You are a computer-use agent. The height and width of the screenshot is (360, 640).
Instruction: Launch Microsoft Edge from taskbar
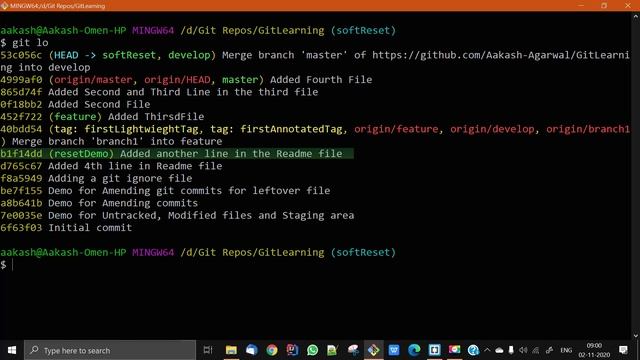click(x=414, y=350)
